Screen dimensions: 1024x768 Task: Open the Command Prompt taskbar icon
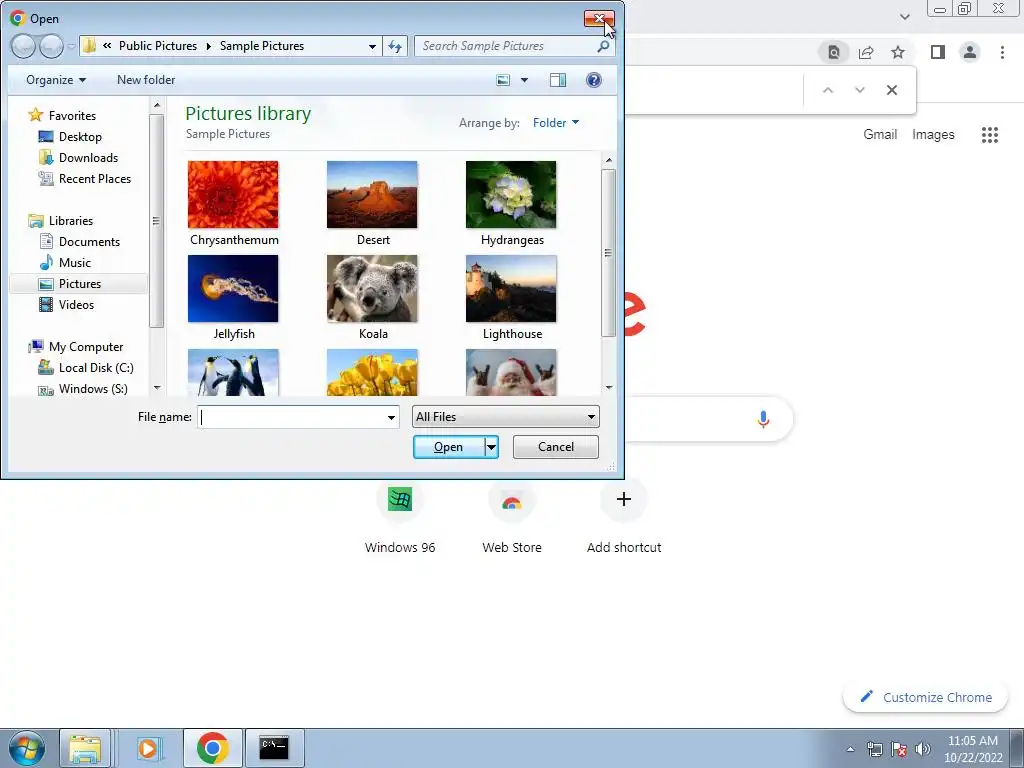[274, 748]
